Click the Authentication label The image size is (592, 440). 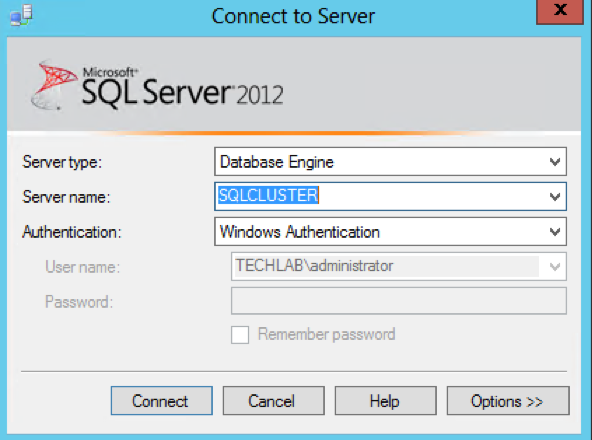tap(72, 232)
